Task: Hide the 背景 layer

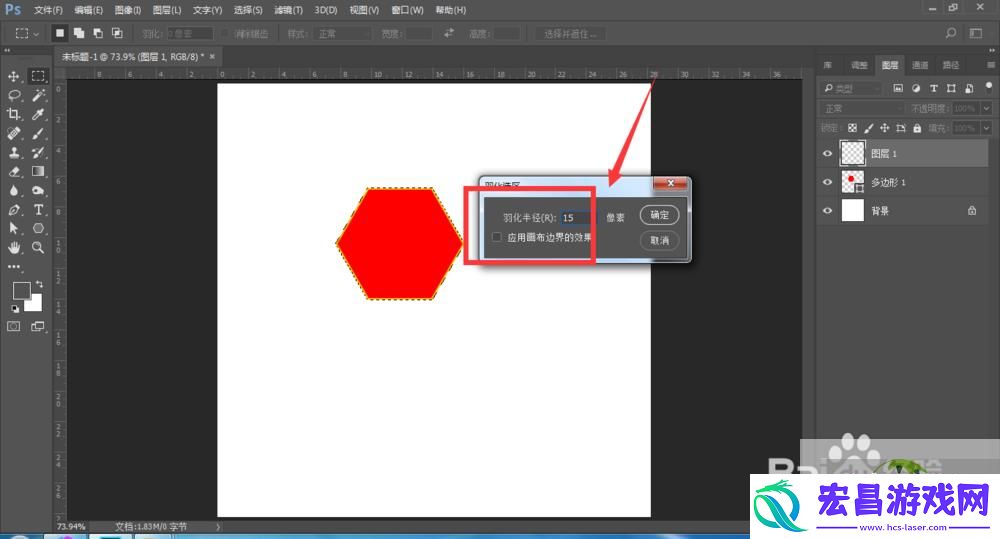Action: (x=828, y=210)
